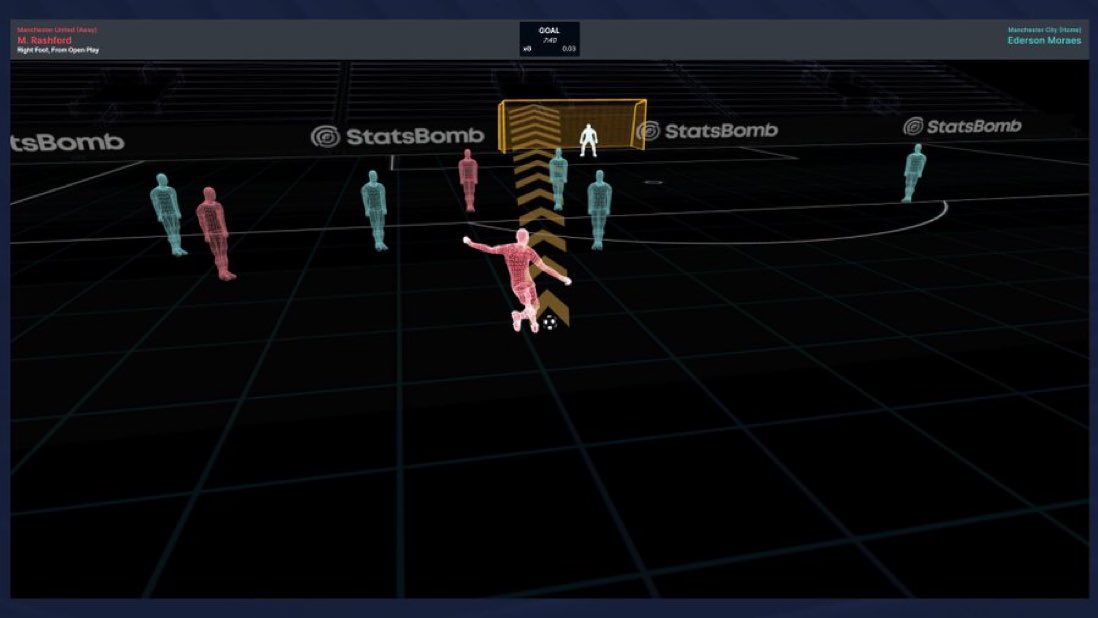
Task: Select the white goalkeeper figure in goal
Action: coord(589,140)
